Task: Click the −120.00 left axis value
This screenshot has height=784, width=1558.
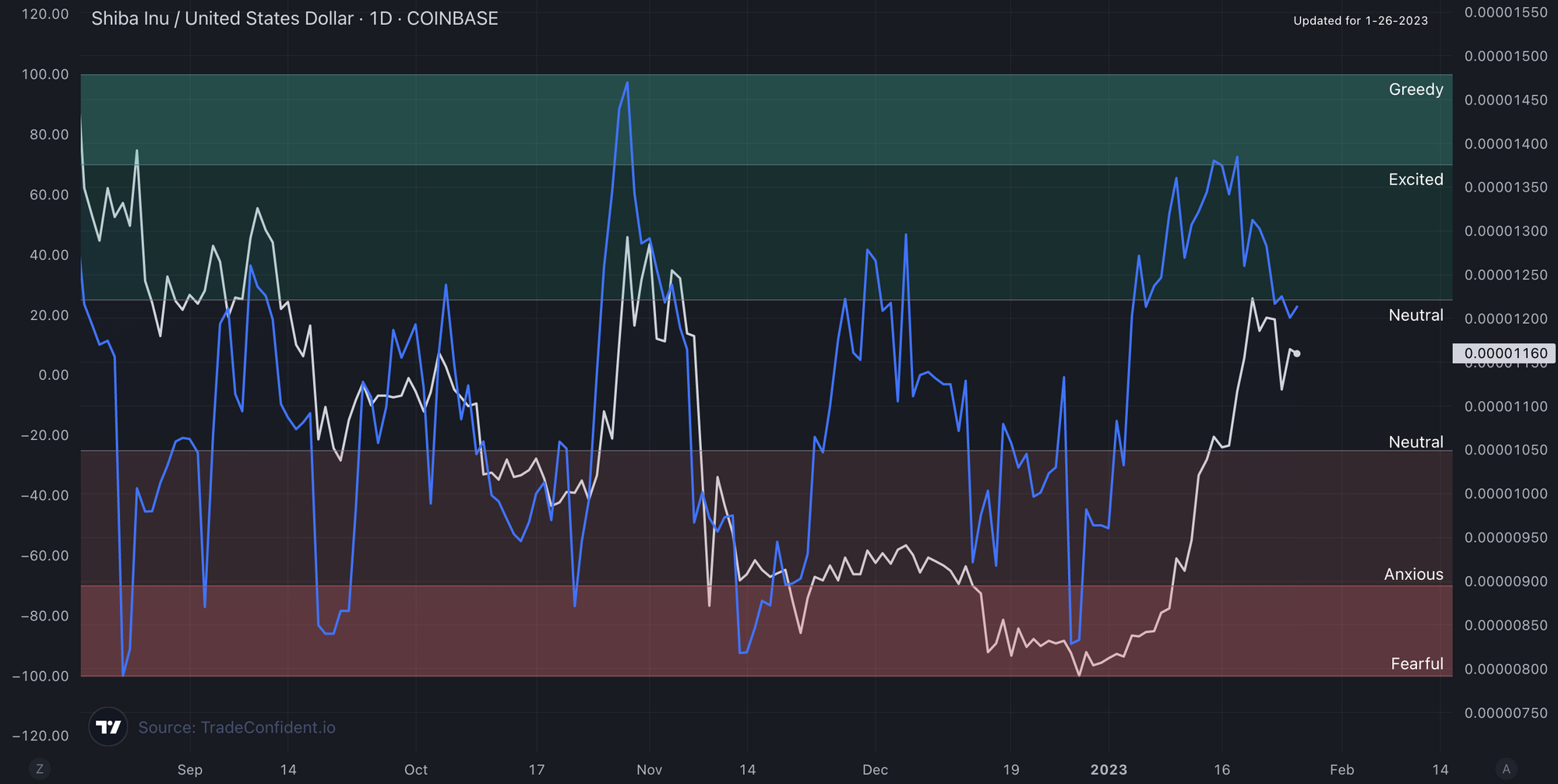Action: [x=41, y=736]
